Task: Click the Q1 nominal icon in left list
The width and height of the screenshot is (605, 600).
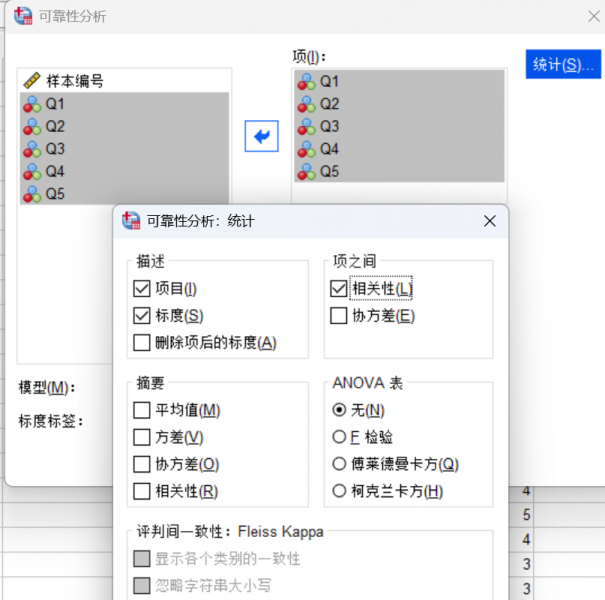Action: (32, 104)
